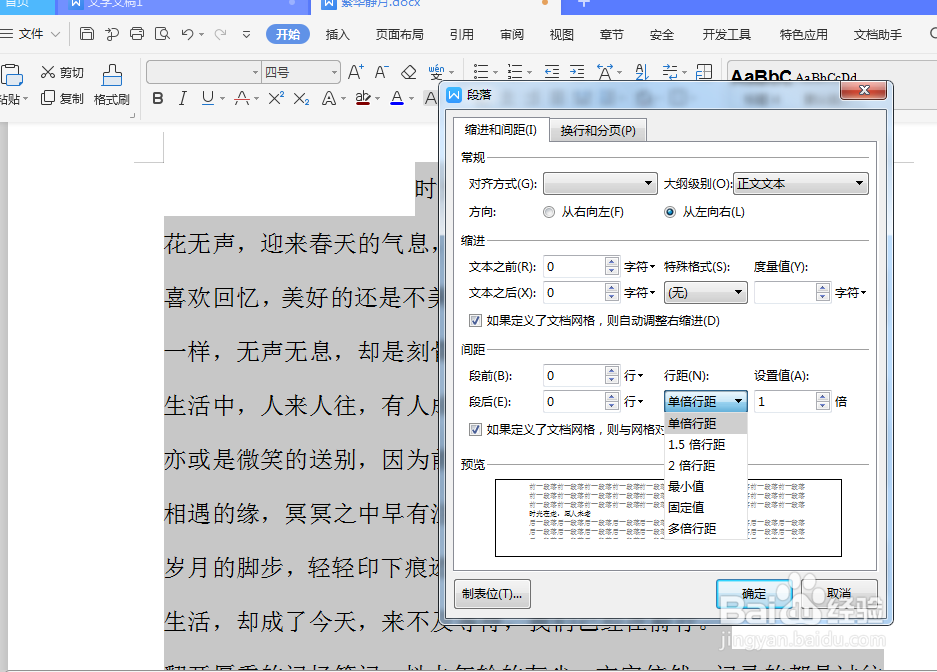Image resolution: width=937 pixels, height=672 pixels.
Task: Select the 从左向右(L) radio button
Action: click(670, 212)
